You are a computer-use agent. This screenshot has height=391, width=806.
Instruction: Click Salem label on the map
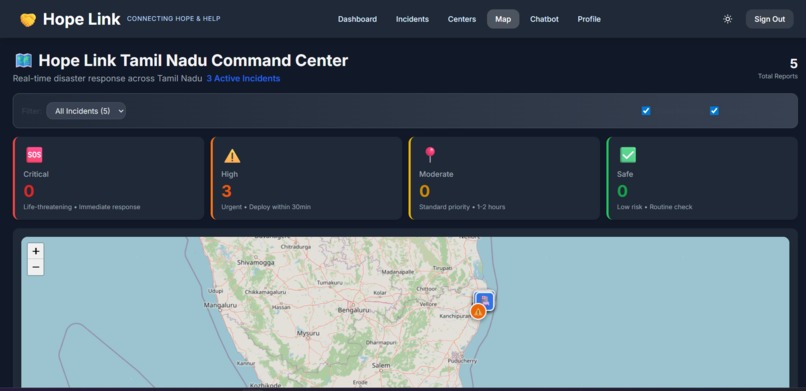click(381, 365)
